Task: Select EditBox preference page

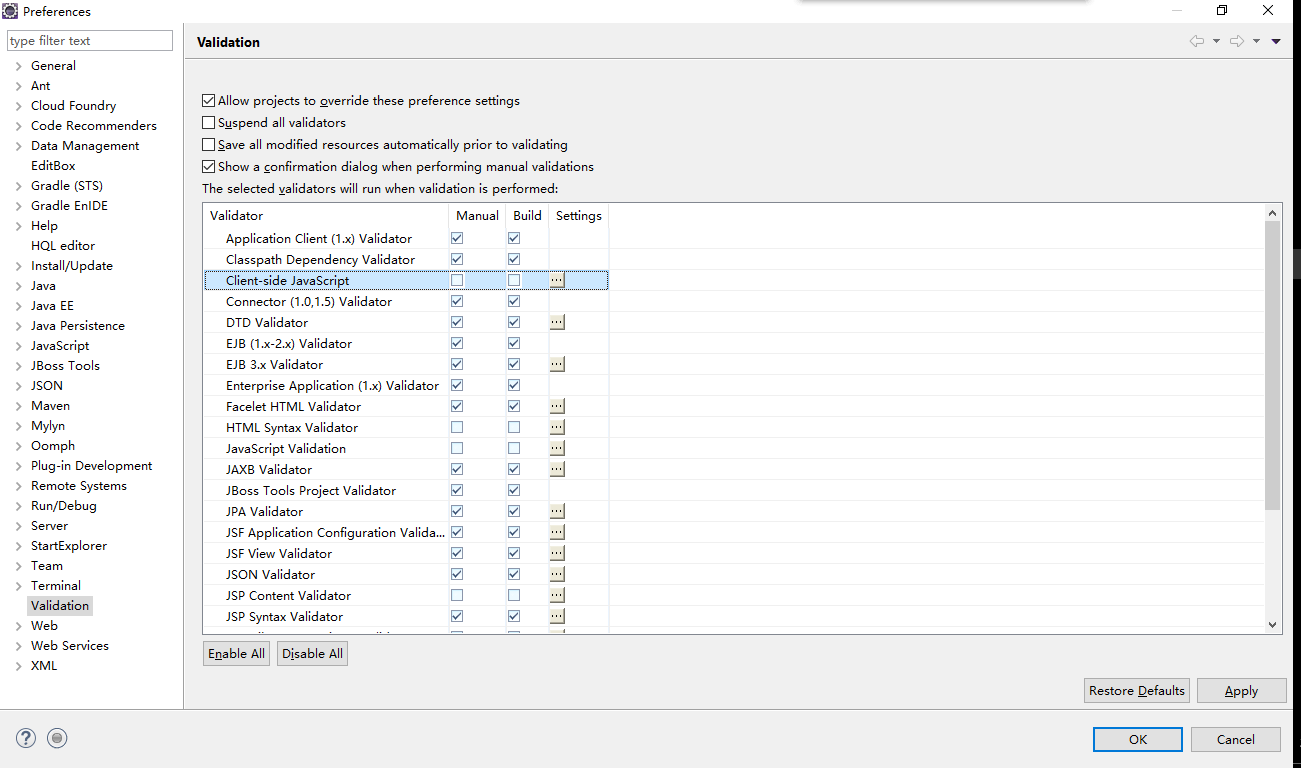Action: click(53, 166)
